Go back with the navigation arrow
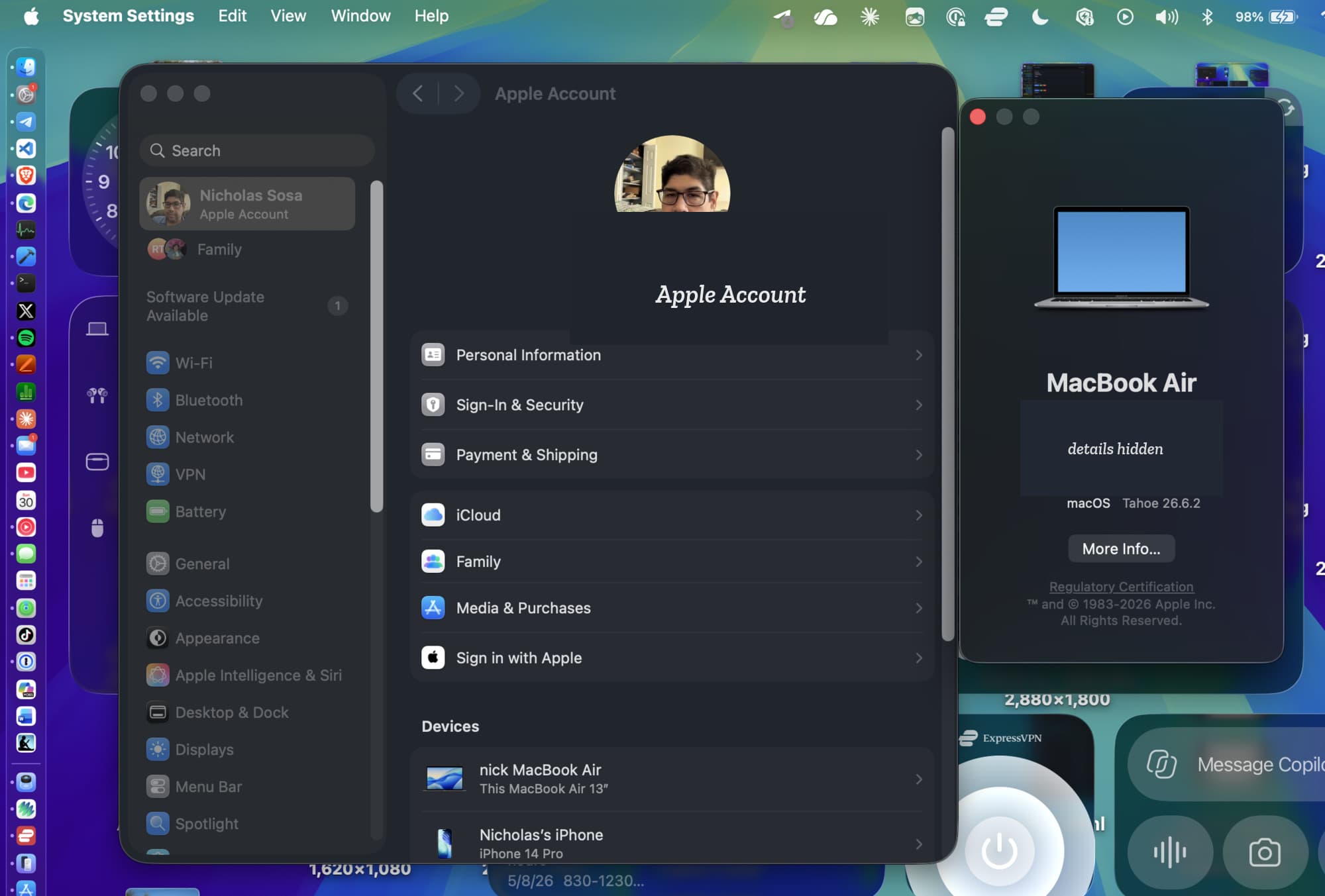1325x896 pixels. (418, 93)
